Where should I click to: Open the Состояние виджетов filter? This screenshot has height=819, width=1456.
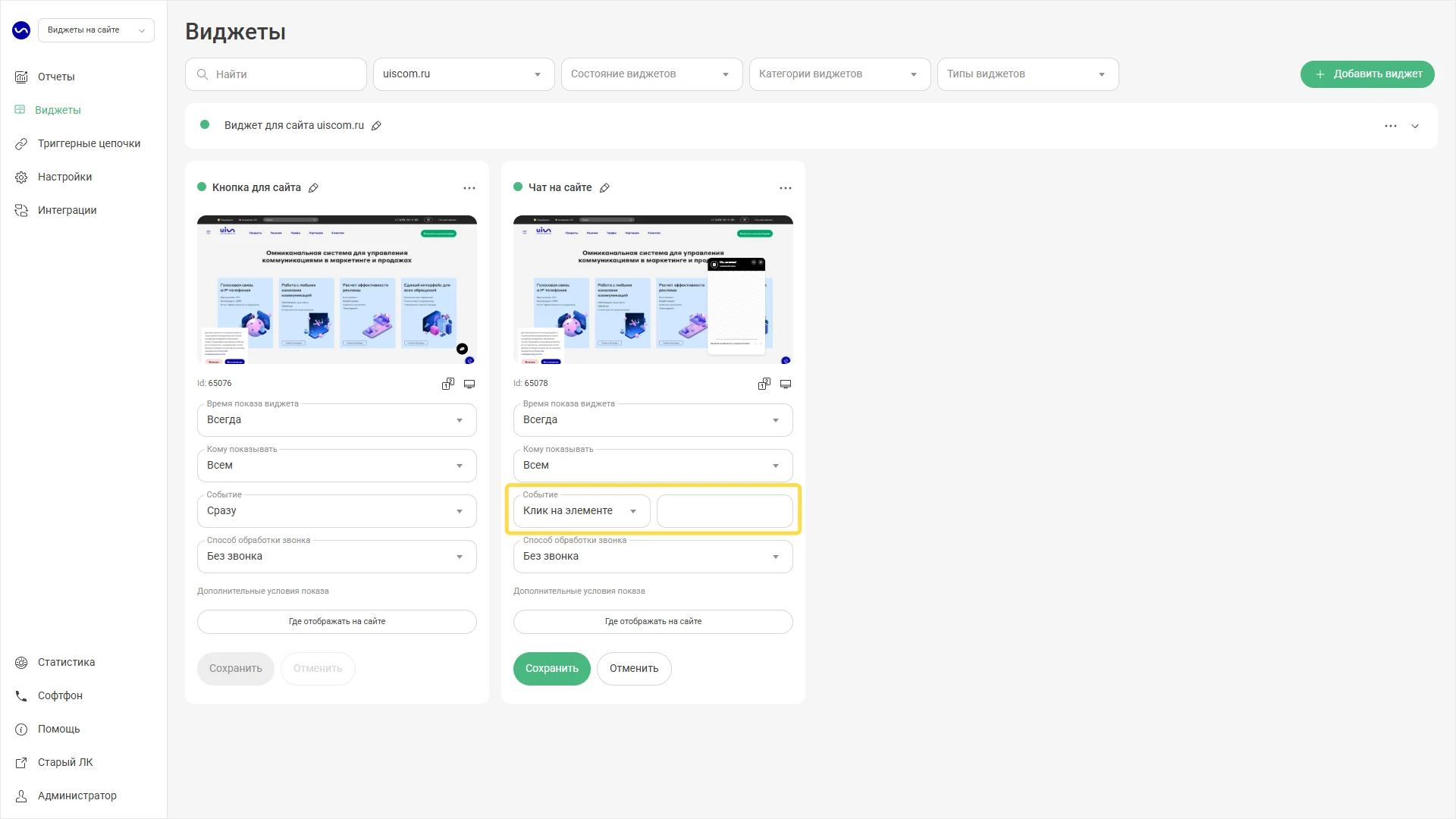[x=652, y=74]
